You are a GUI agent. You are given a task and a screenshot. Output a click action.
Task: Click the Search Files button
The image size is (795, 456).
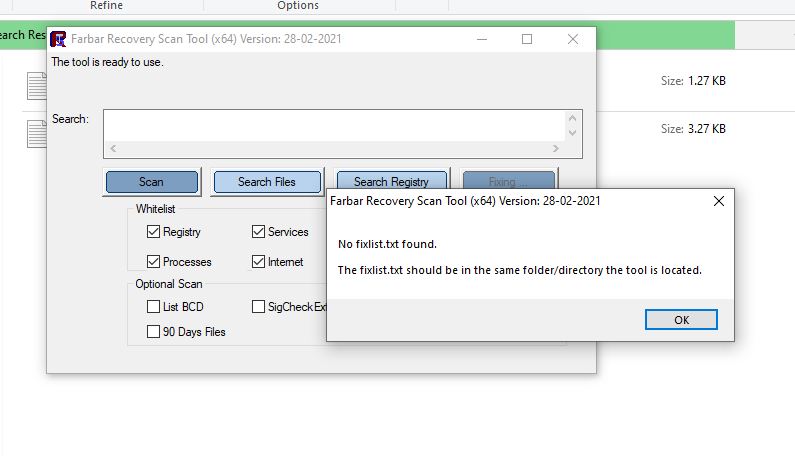click(267, 182)
